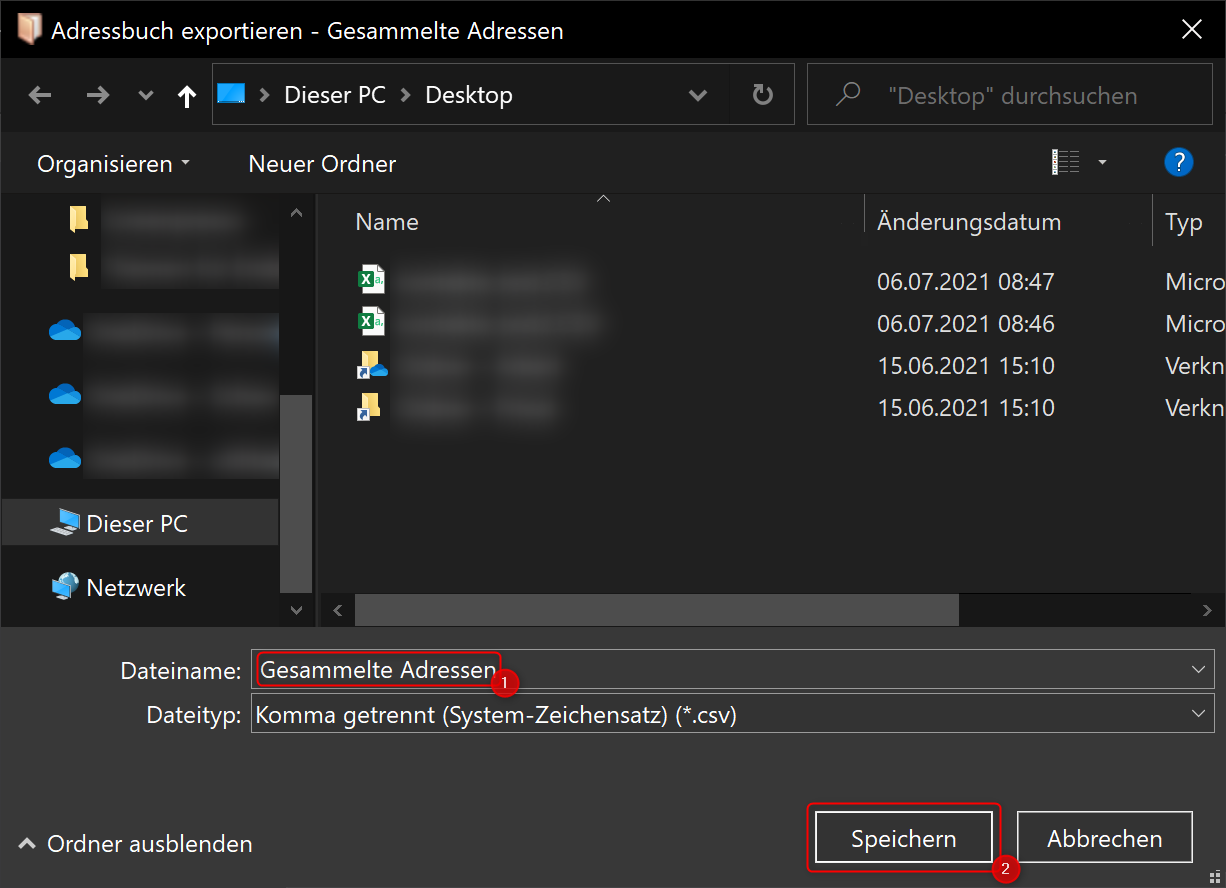This screenshot has height=888, width=1226.
Task: Change the view layout icon
Action: coord(1066,162)
